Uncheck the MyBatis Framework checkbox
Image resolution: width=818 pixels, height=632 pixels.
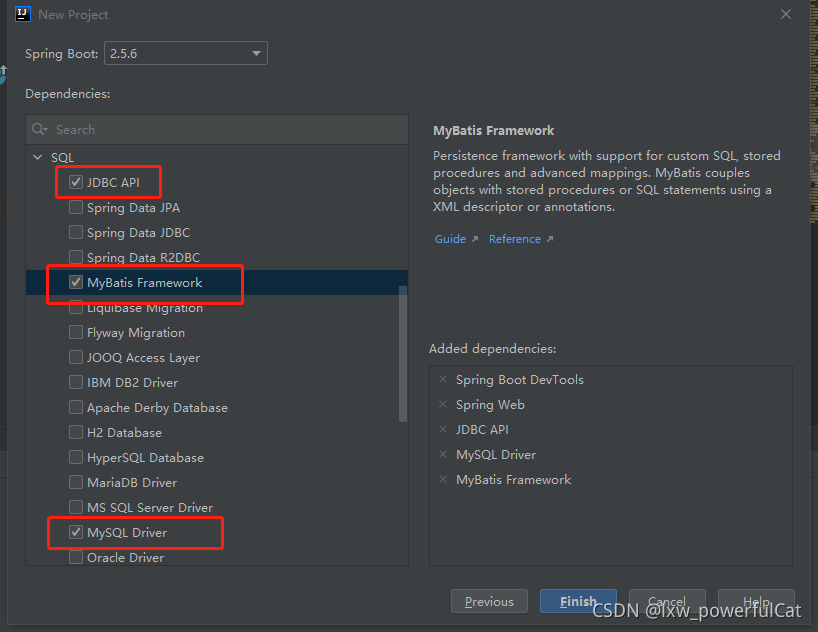(76, 282)
